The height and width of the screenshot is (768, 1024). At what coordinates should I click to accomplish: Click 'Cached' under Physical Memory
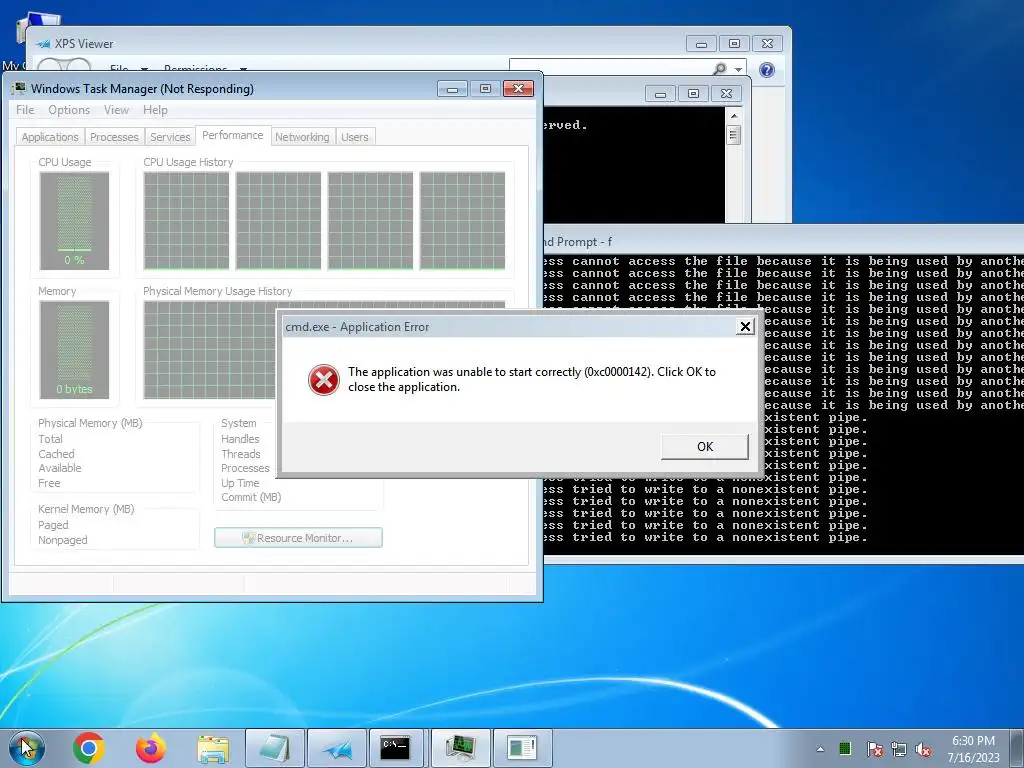pyautogui.click(x=56, y=453)
